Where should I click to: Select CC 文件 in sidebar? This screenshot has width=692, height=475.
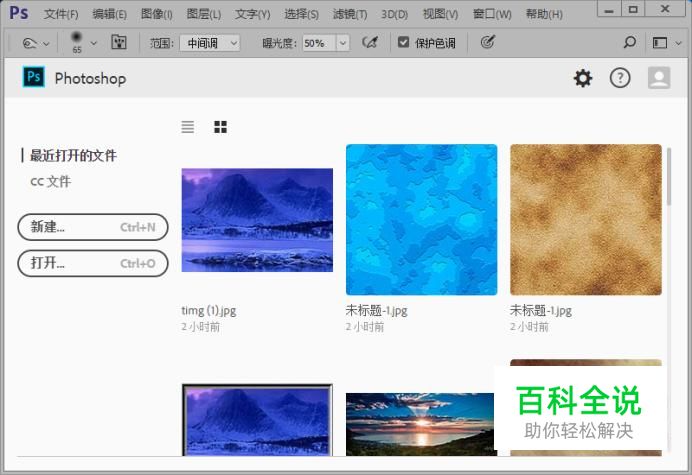pyautogui.click(x=50, y=181)
